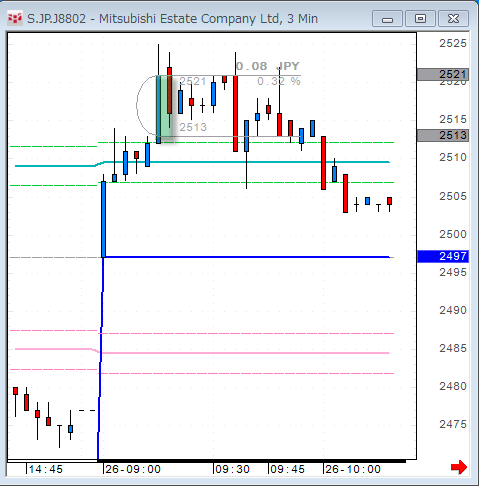Click the 09:45 time marker
This screenshot has height=486, width=479.
pos(287,469)
